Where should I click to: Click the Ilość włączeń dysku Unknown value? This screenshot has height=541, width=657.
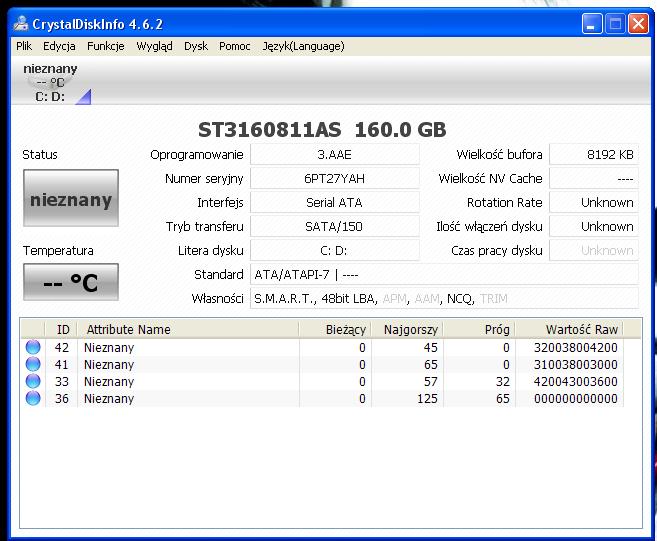coord(594,227)
